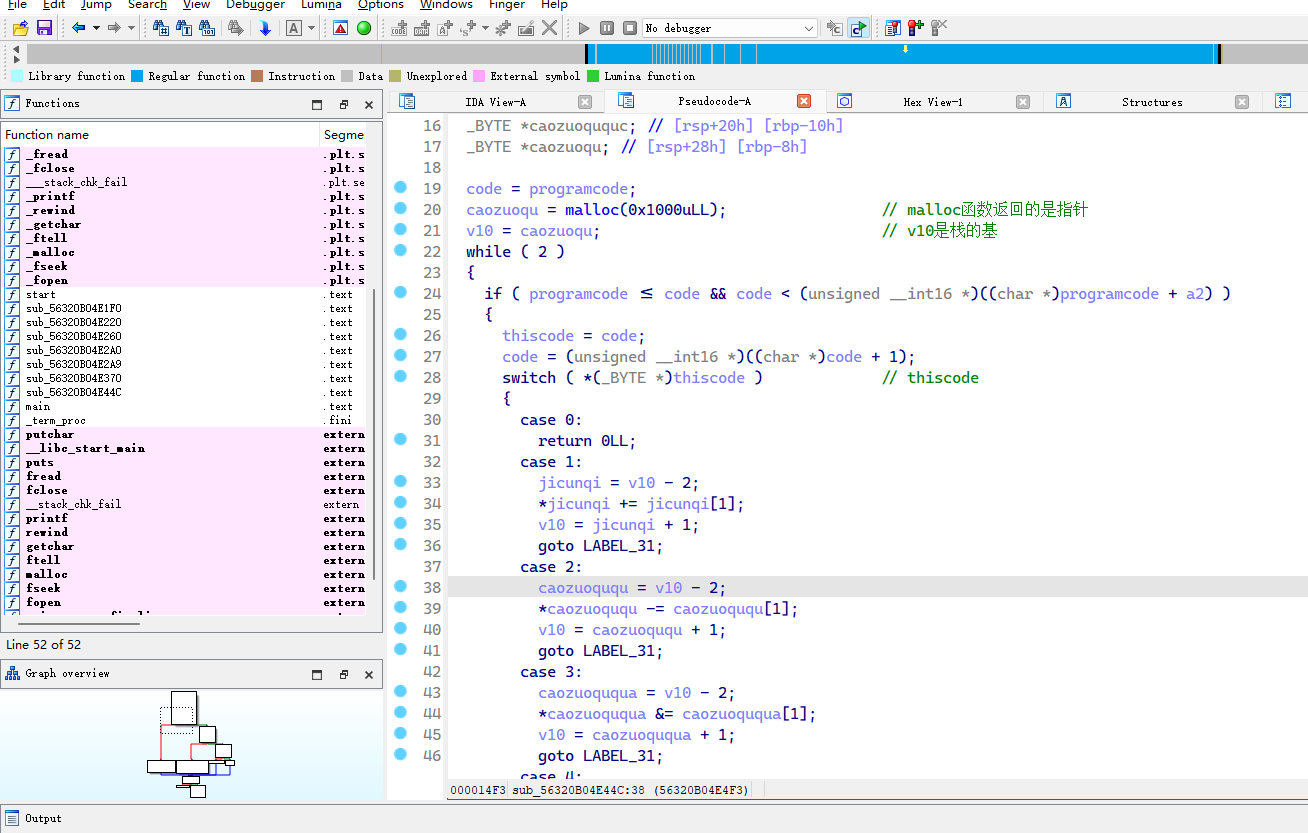1308x833 pixels.
Task: Click the add breakpoint icon
Action: click(916, 28)
